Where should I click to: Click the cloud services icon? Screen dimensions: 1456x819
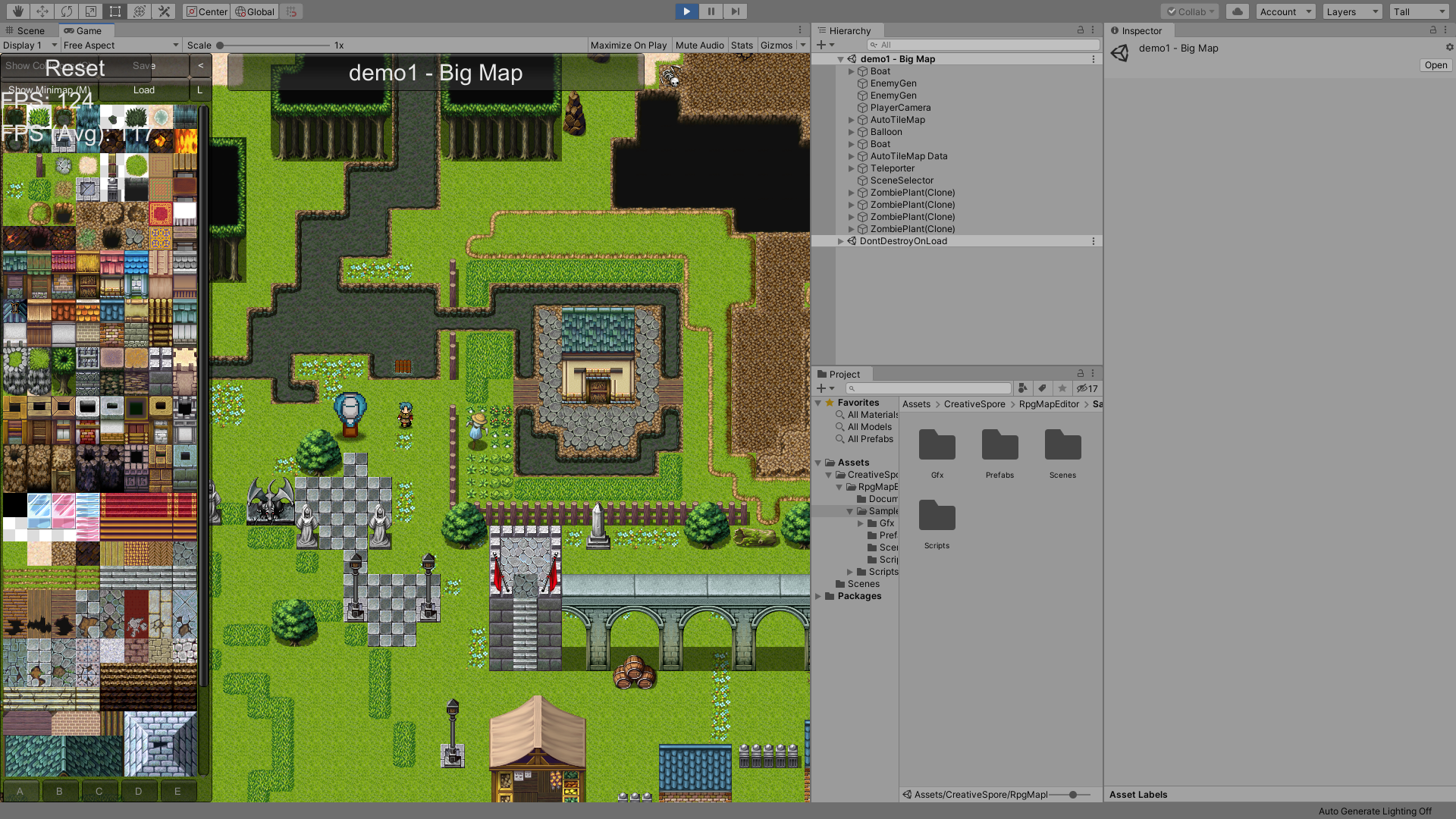click(1238, 11)
